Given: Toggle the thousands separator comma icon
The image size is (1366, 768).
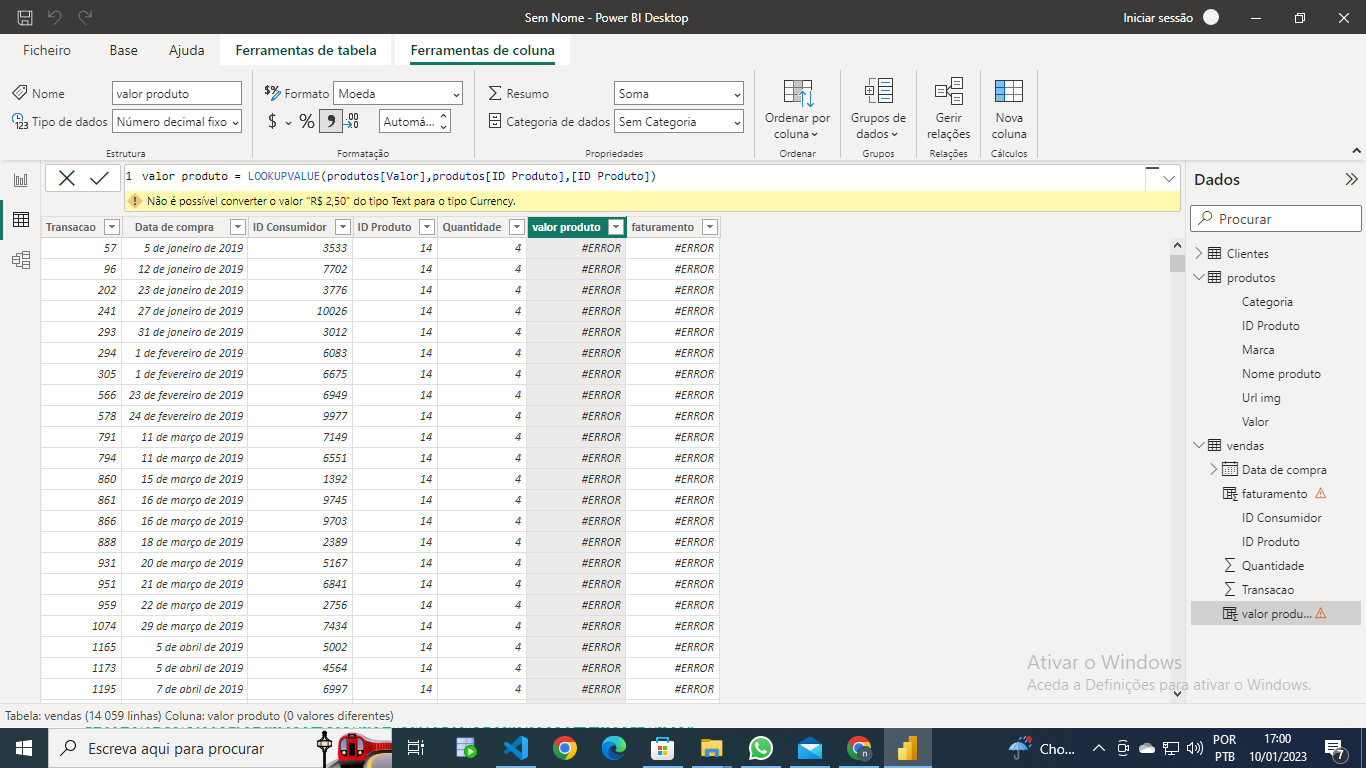Looking at the screenshot, I should [x=329, y=121].
